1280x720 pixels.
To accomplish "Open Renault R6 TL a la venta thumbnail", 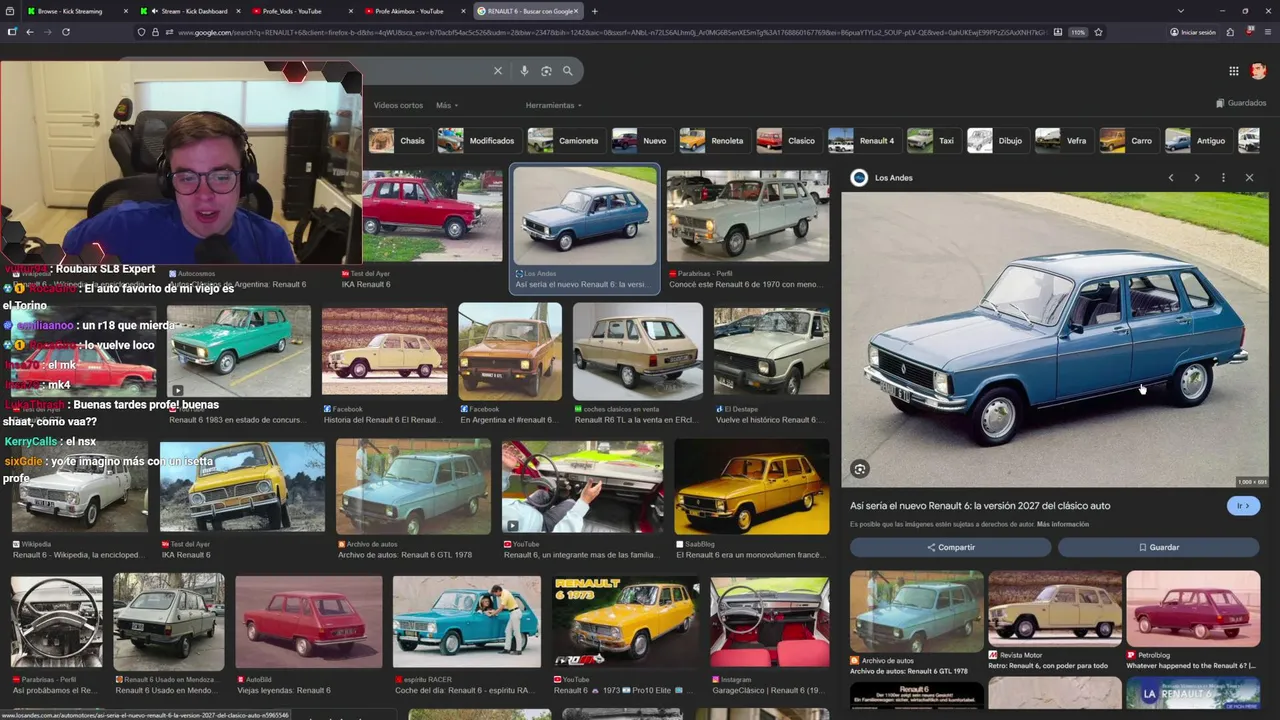I will pyautogui.click(x=638, y=351).
